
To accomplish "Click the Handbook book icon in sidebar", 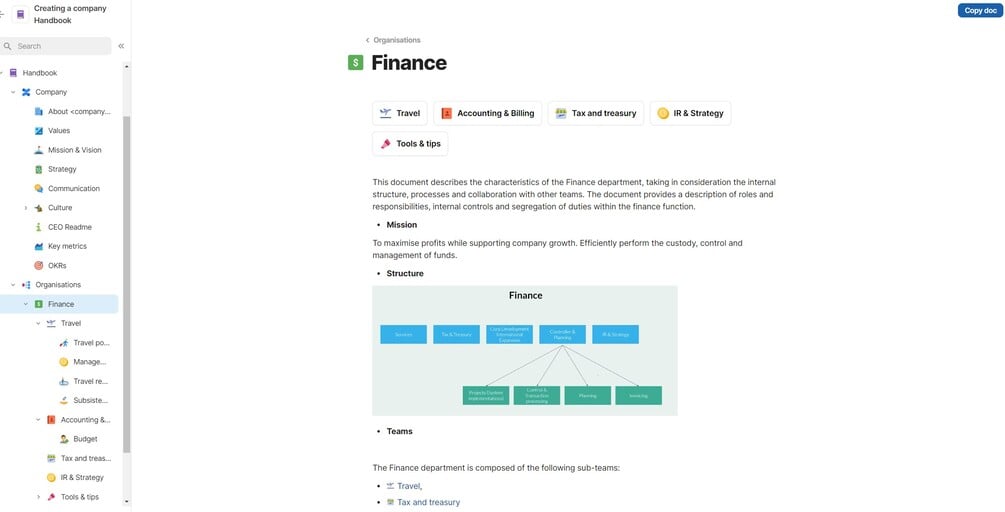I will click(13, 73).
